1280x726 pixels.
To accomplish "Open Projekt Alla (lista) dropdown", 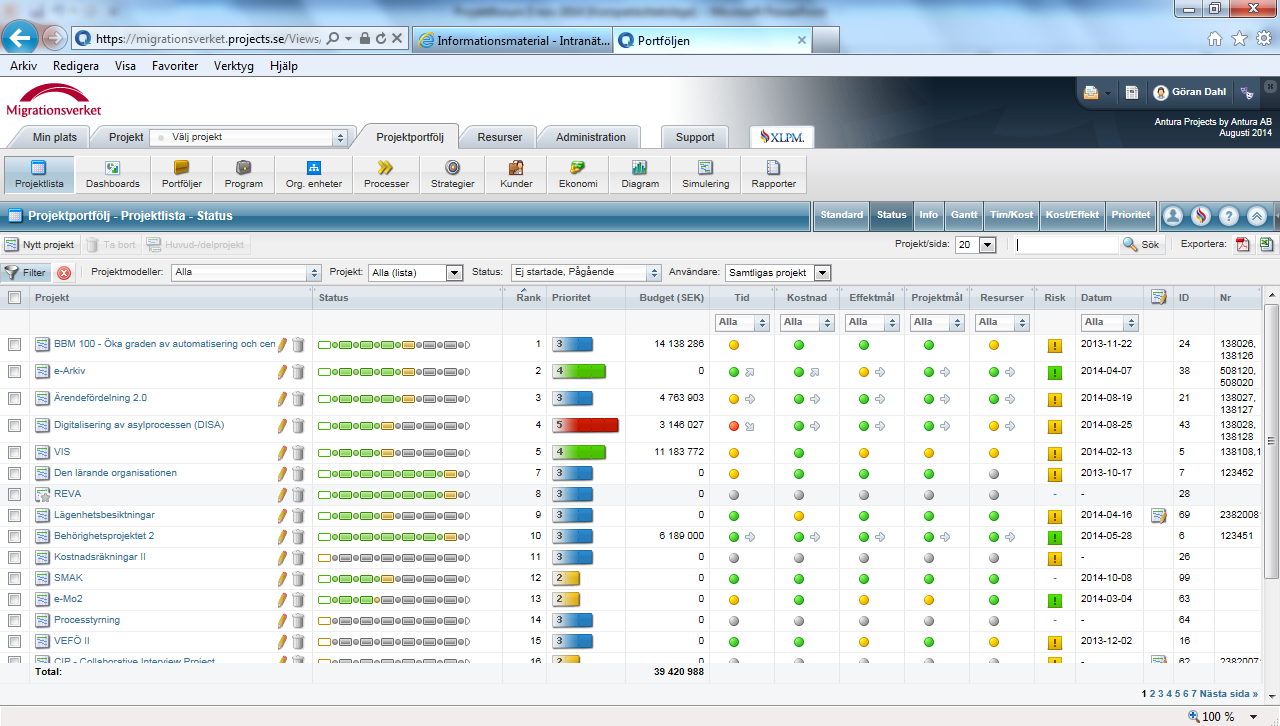I will coord(415,272).
